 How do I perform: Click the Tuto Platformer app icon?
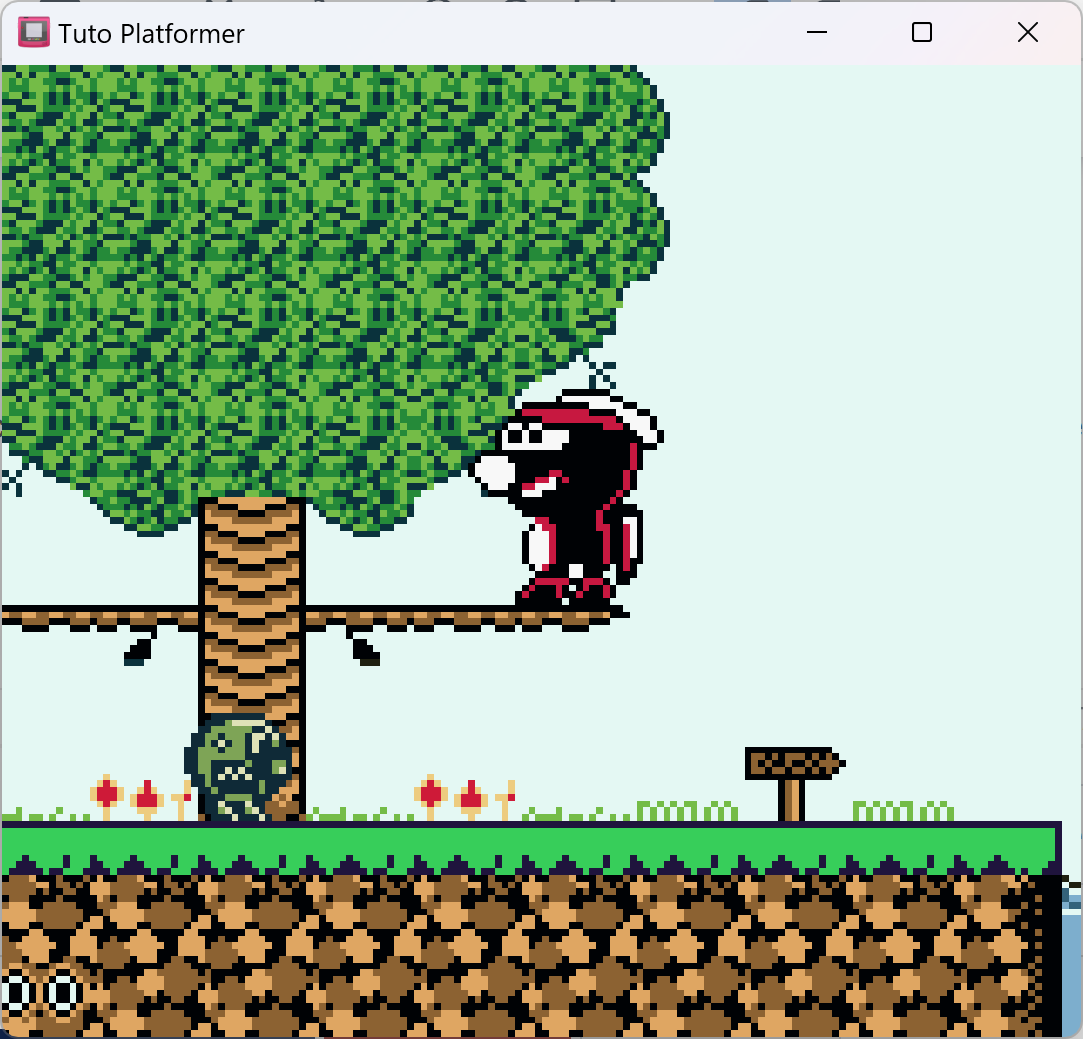pos(33,33)
